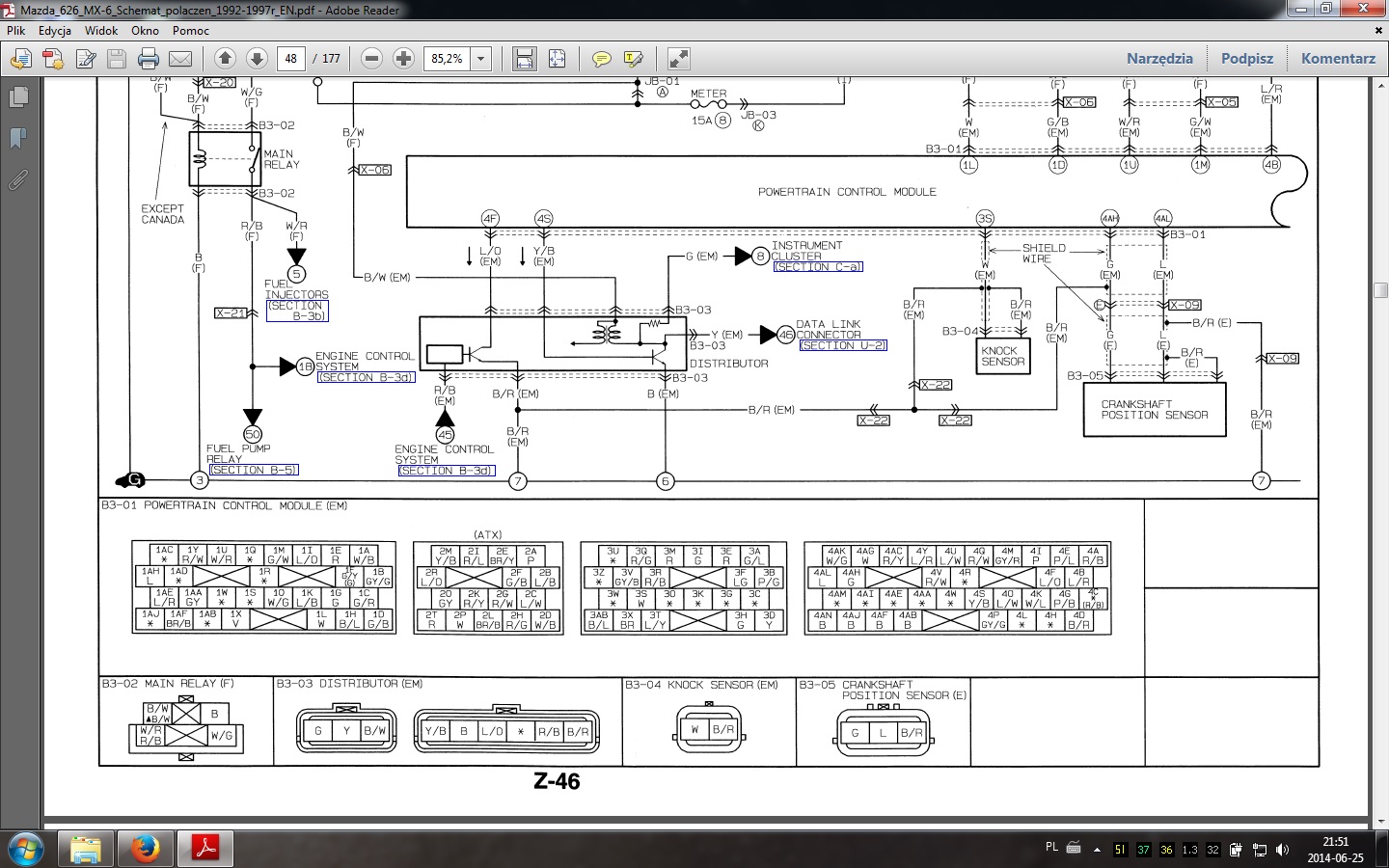Zoom in using the plus icon
The image size is (1389, 868).
tap(403, 59)
